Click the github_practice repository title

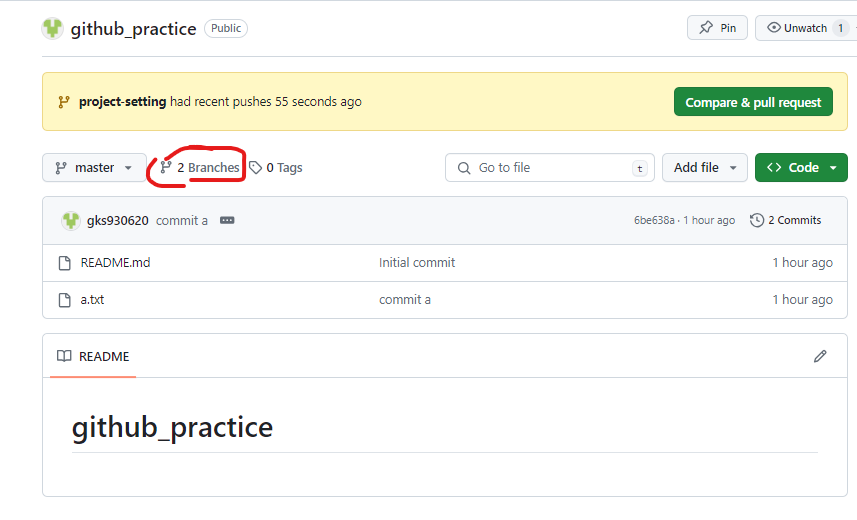point(133,28)
